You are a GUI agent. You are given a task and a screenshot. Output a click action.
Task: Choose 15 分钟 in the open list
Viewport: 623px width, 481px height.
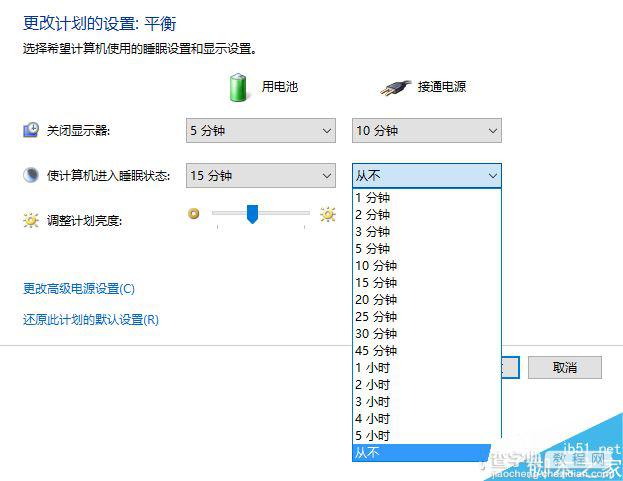pyautogui.click(x=427, y=283)
